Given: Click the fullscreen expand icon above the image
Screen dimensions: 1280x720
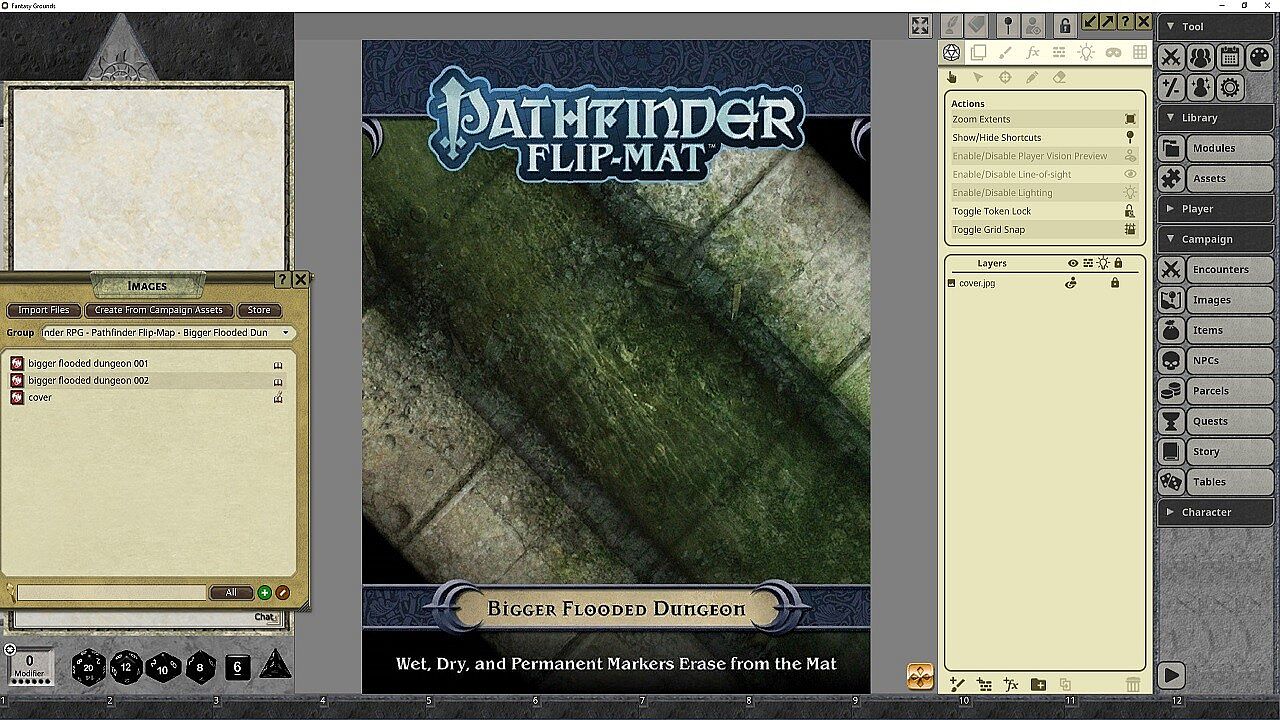Looking at the screenshot, I should (x=920, y=26).
